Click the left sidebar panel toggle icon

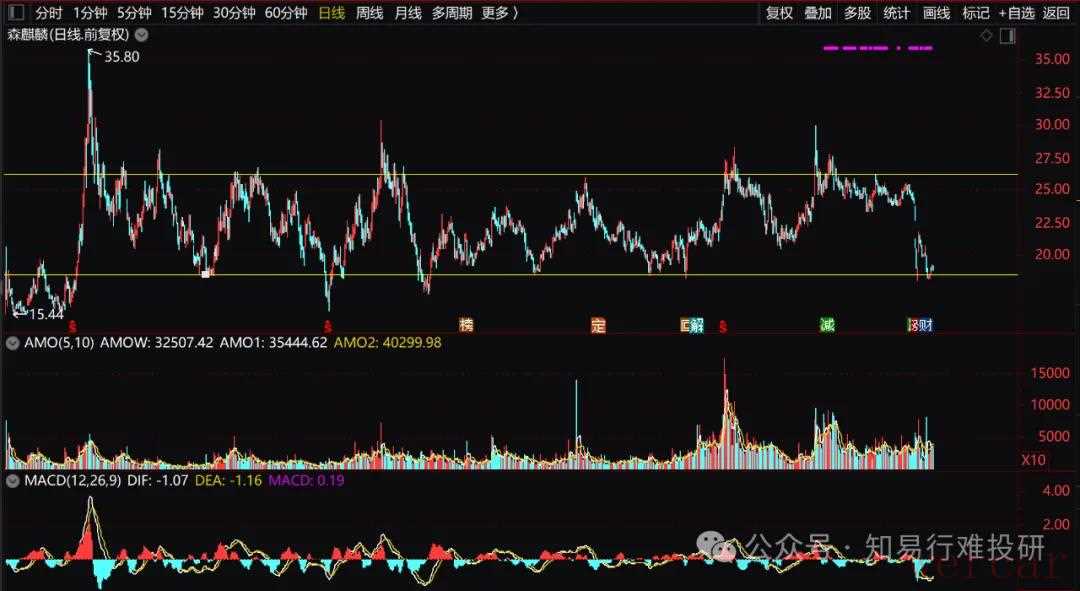[x=15, y=13]
